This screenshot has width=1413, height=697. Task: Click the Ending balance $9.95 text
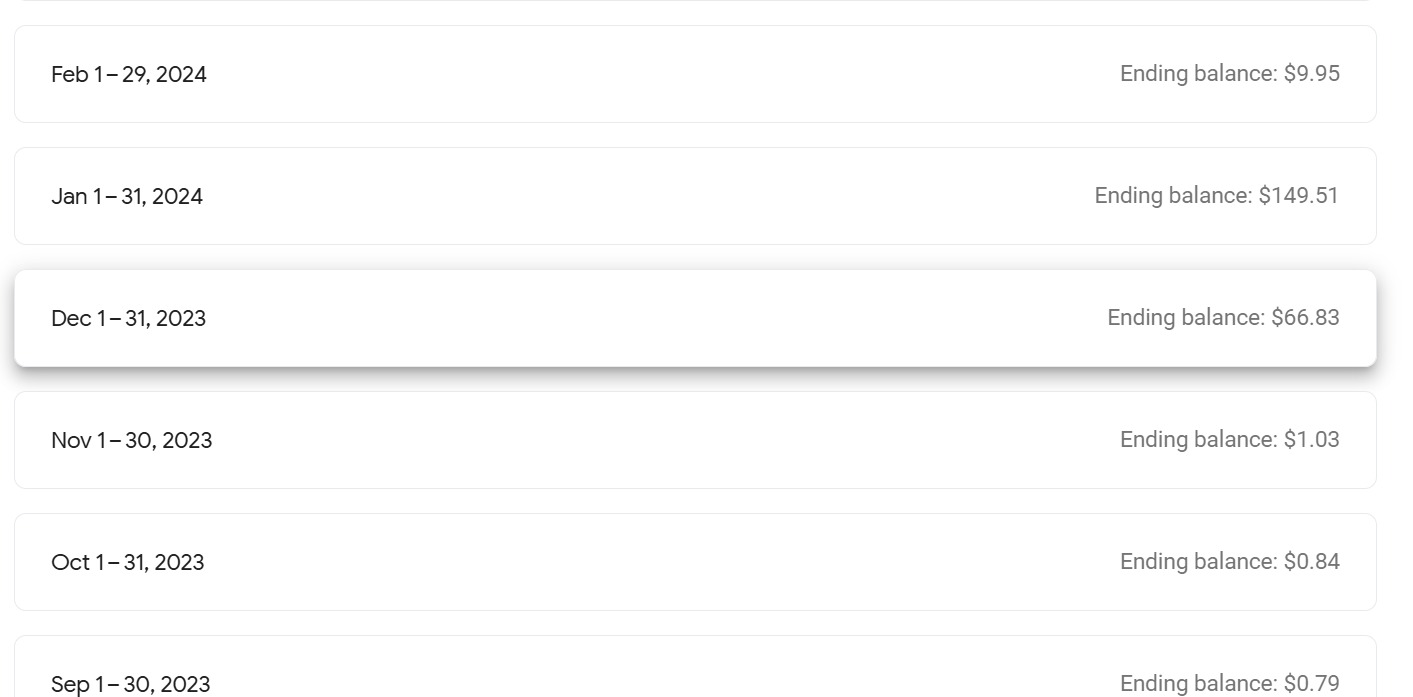[1230, 74]
